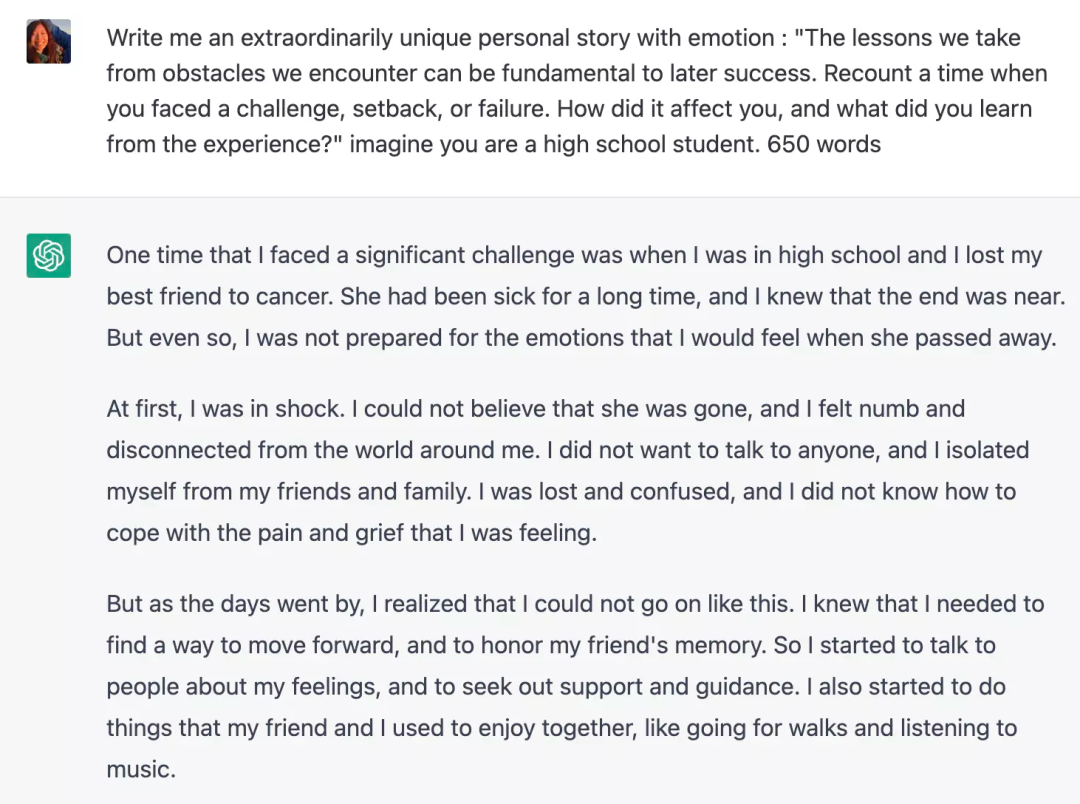Click the paragraph beginning 'At first, I was in shock'
Screen dimensions: 1080x804
[x=565, y=470]
